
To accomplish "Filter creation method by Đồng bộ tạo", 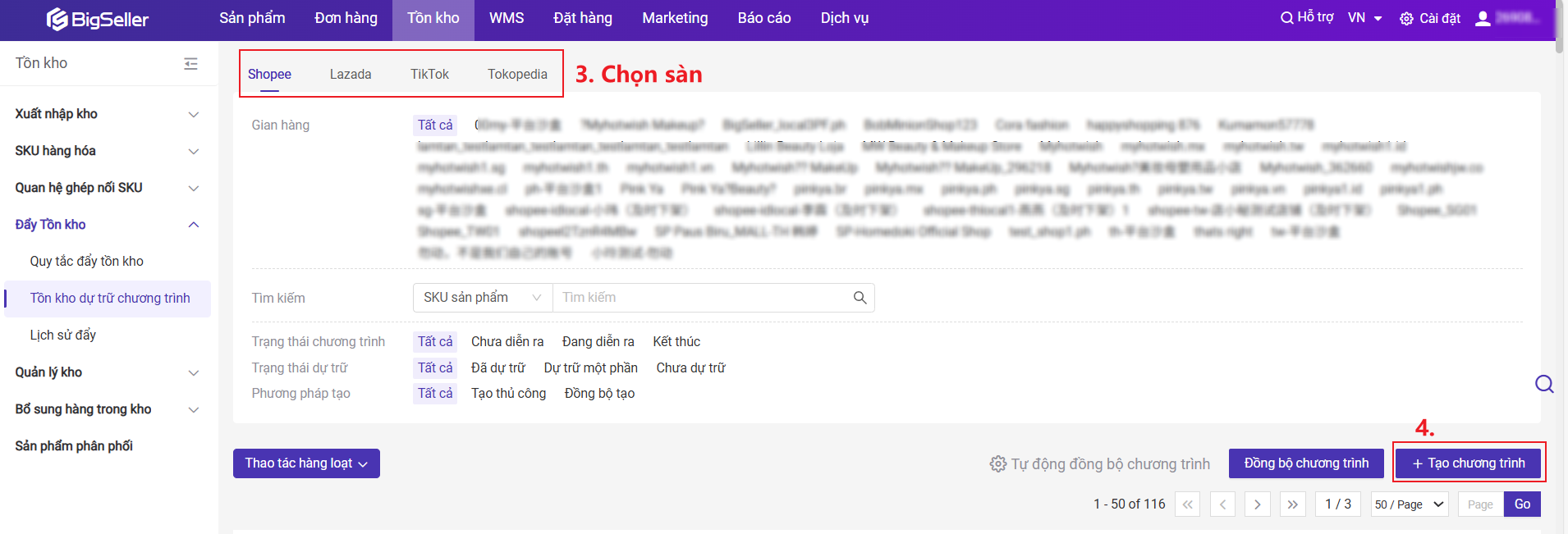I will point(600,394).
